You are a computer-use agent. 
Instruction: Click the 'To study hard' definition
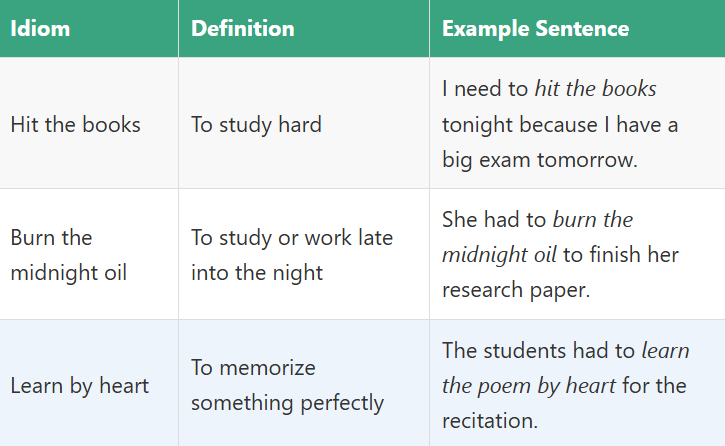coord(256,124)
